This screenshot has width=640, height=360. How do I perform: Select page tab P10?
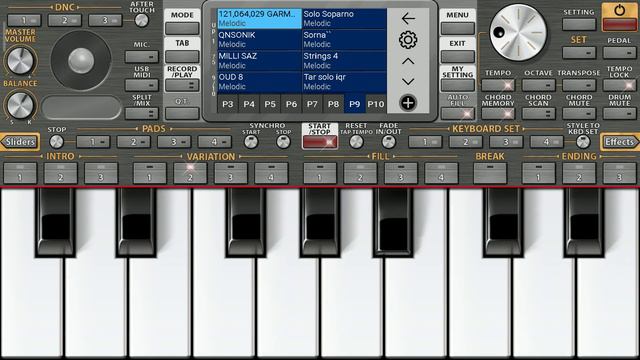pos(376,104)
